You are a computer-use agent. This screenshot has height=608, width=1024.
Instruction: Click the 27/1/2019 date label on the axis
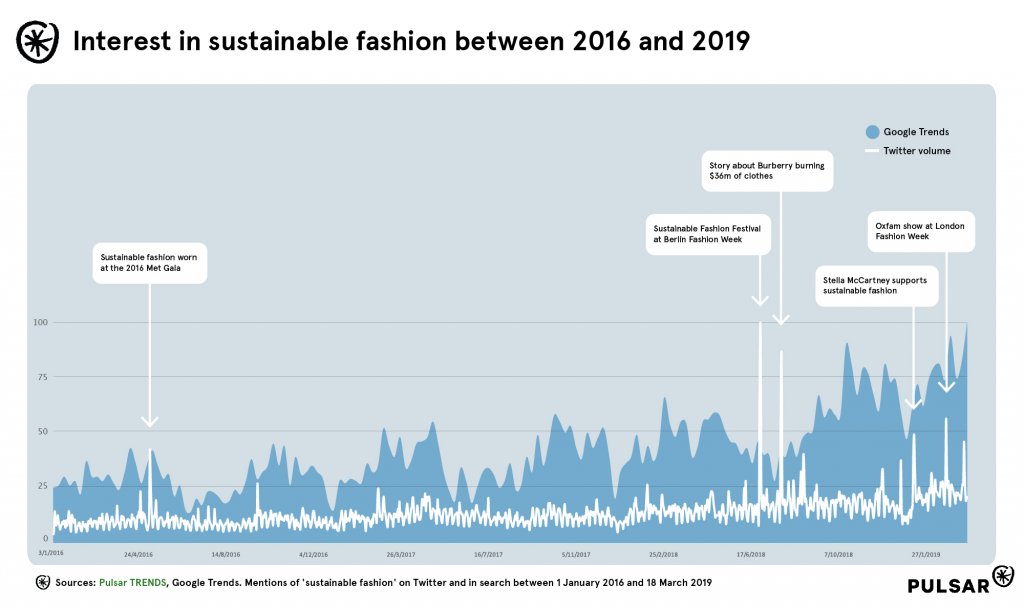925,553
